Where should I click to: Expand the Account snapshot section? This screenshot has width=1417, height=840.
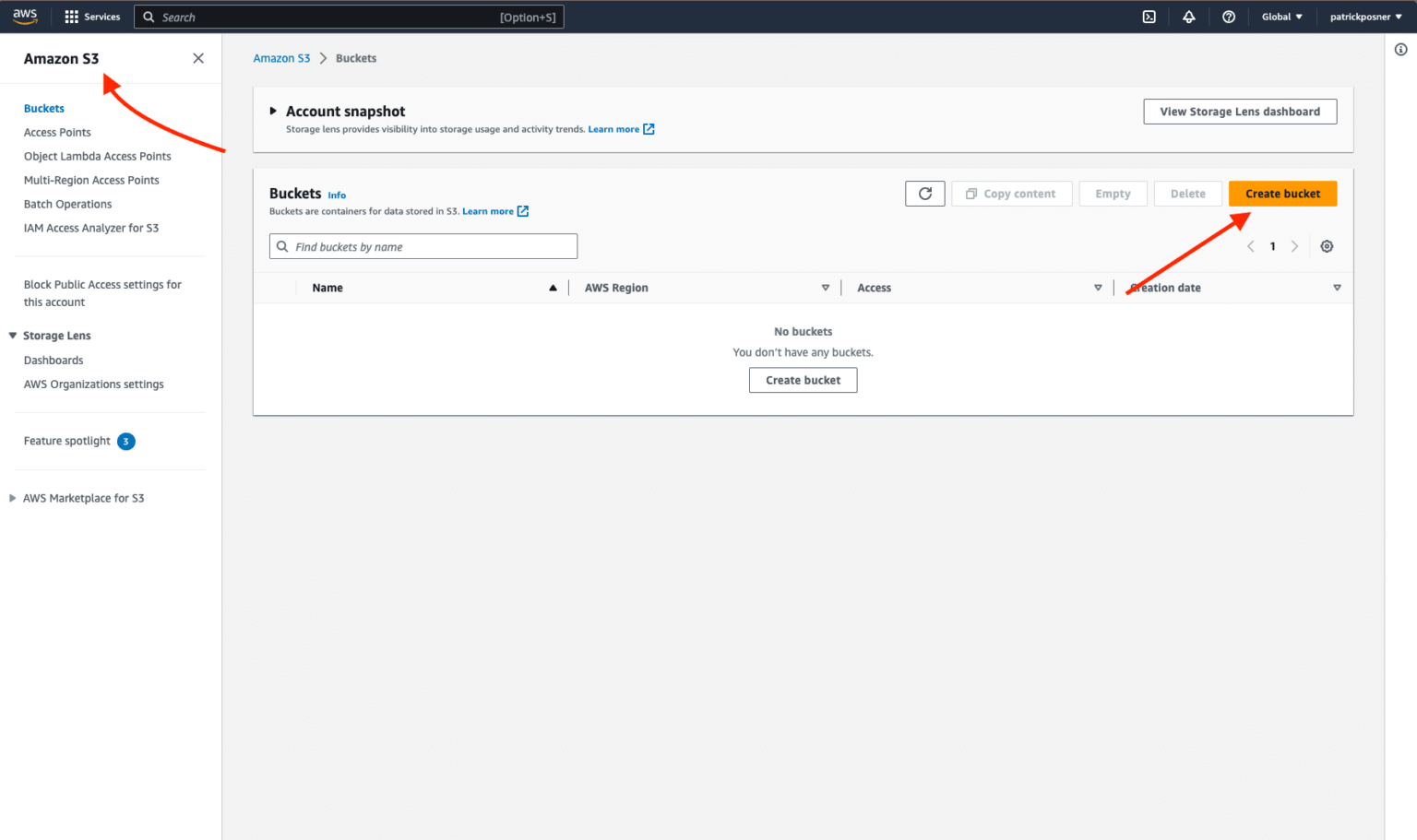click(272, 111)
